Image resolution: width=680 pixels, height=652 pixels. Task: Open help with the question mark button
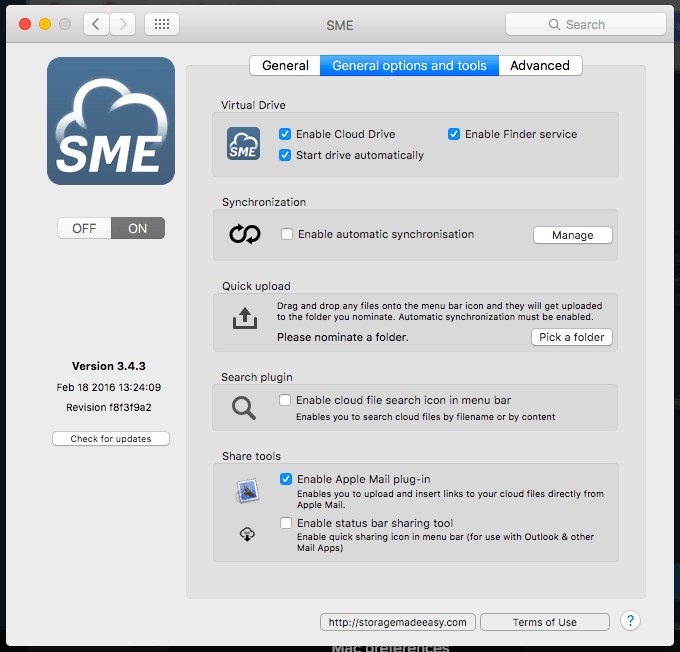click(x=630, y=621)
